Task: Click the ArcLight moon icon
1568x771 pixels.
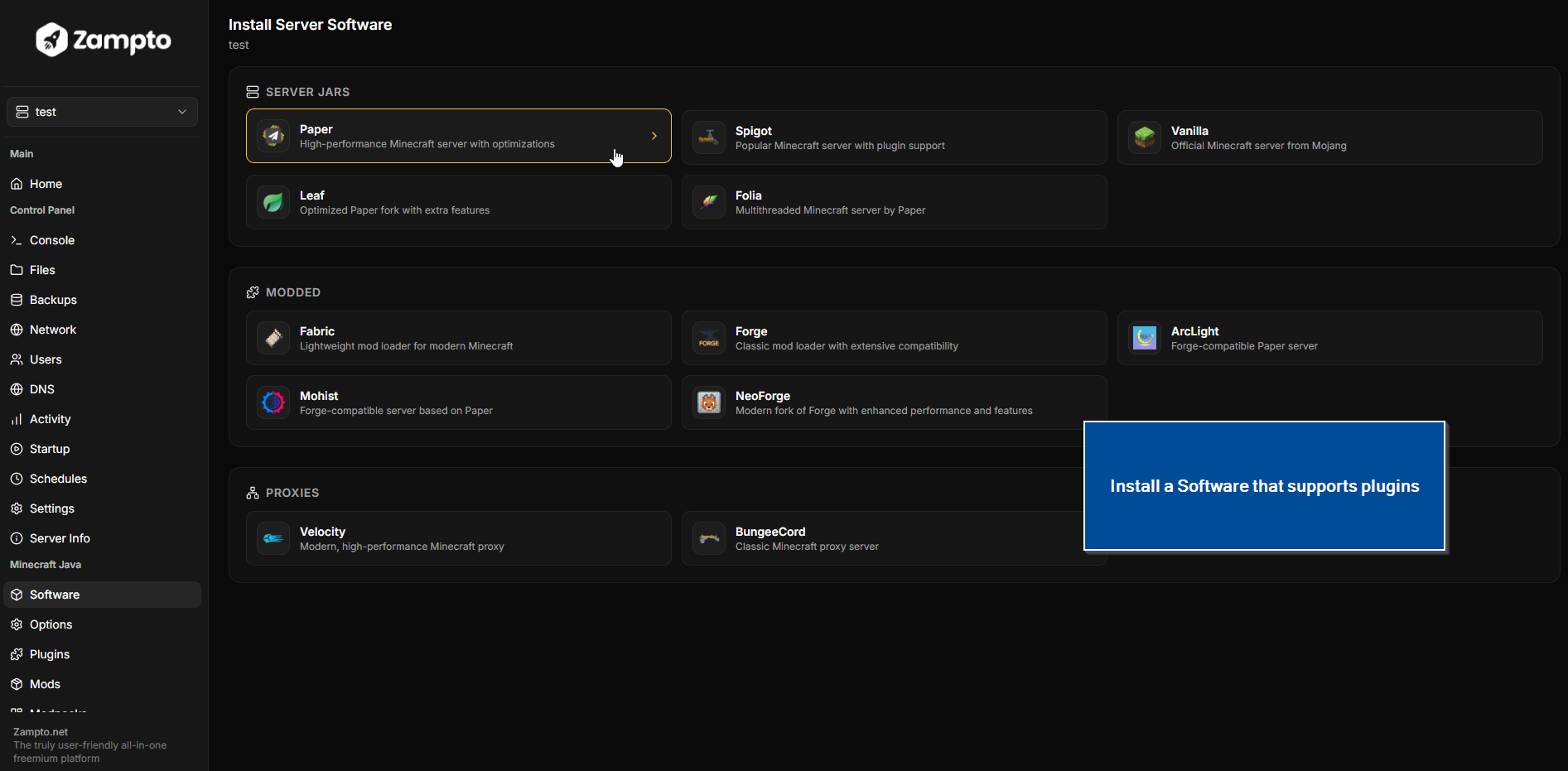Action: tap(1145, 338)
